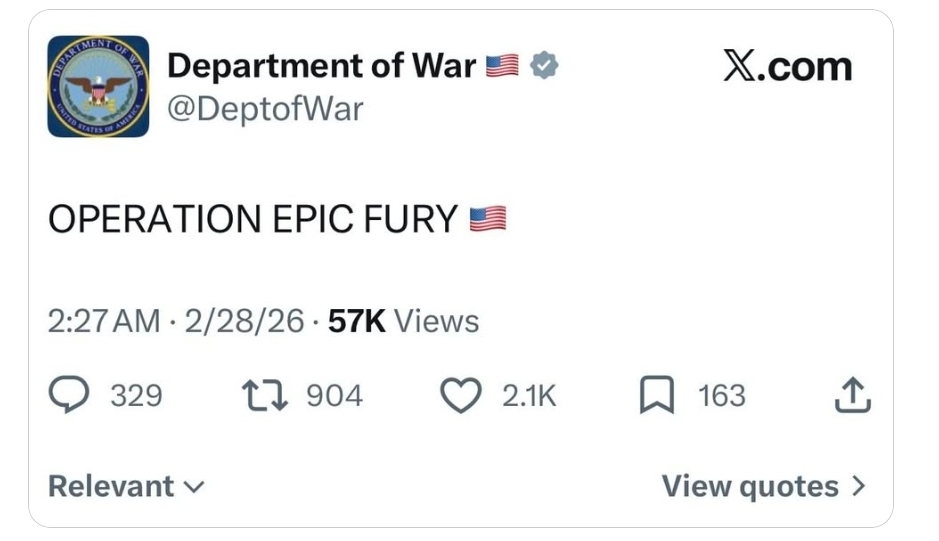The height and width of the screenshot is (541, 939).
Task: Like the post with the heart icon
Action: click(x=461, y=396)
